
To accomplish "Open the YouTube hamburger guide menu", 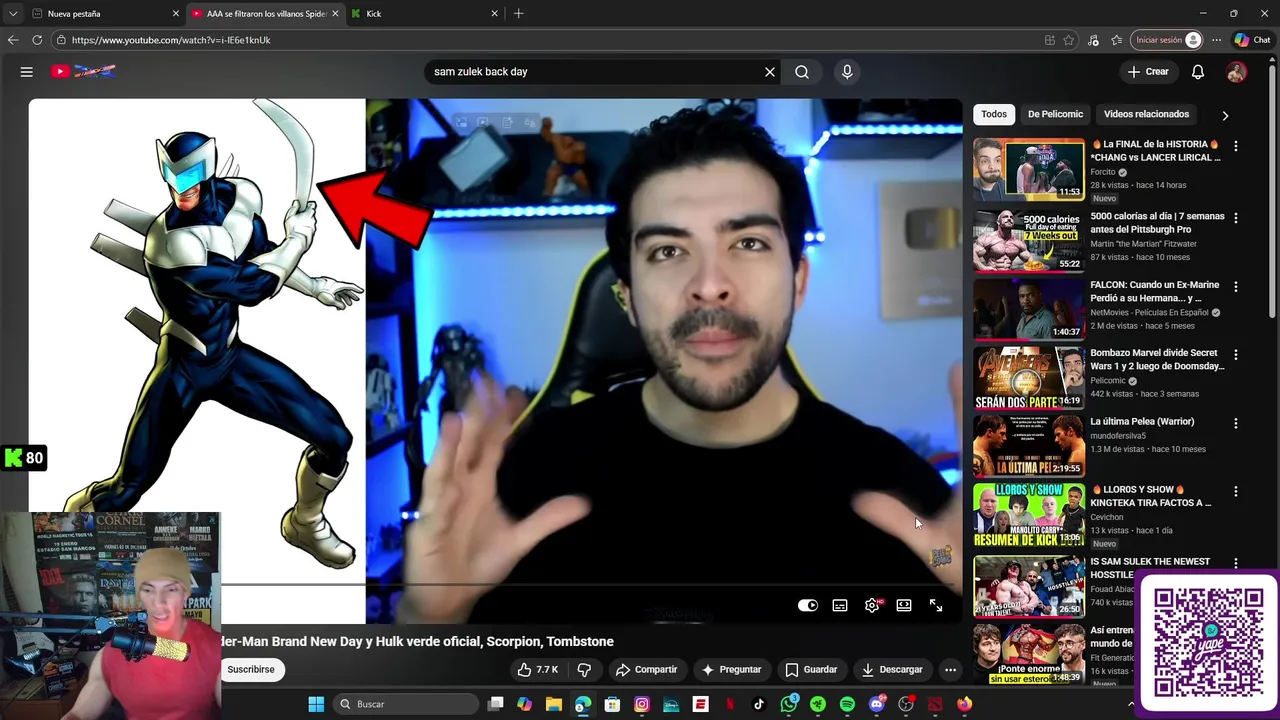I will 27,72.
